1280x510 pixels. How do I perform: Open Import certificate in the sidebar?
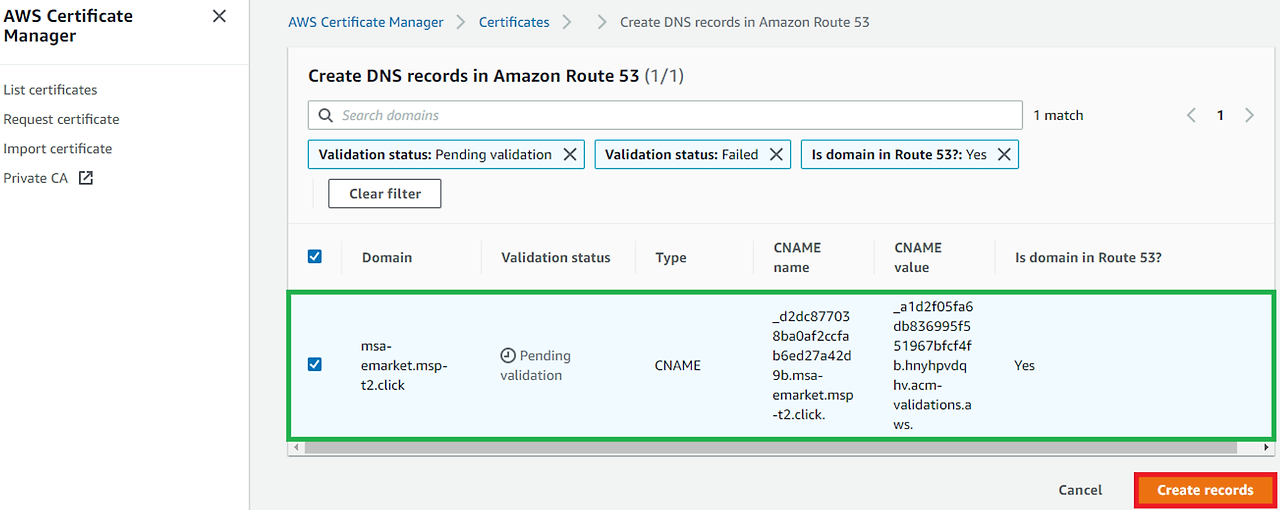tap(58, 149)
